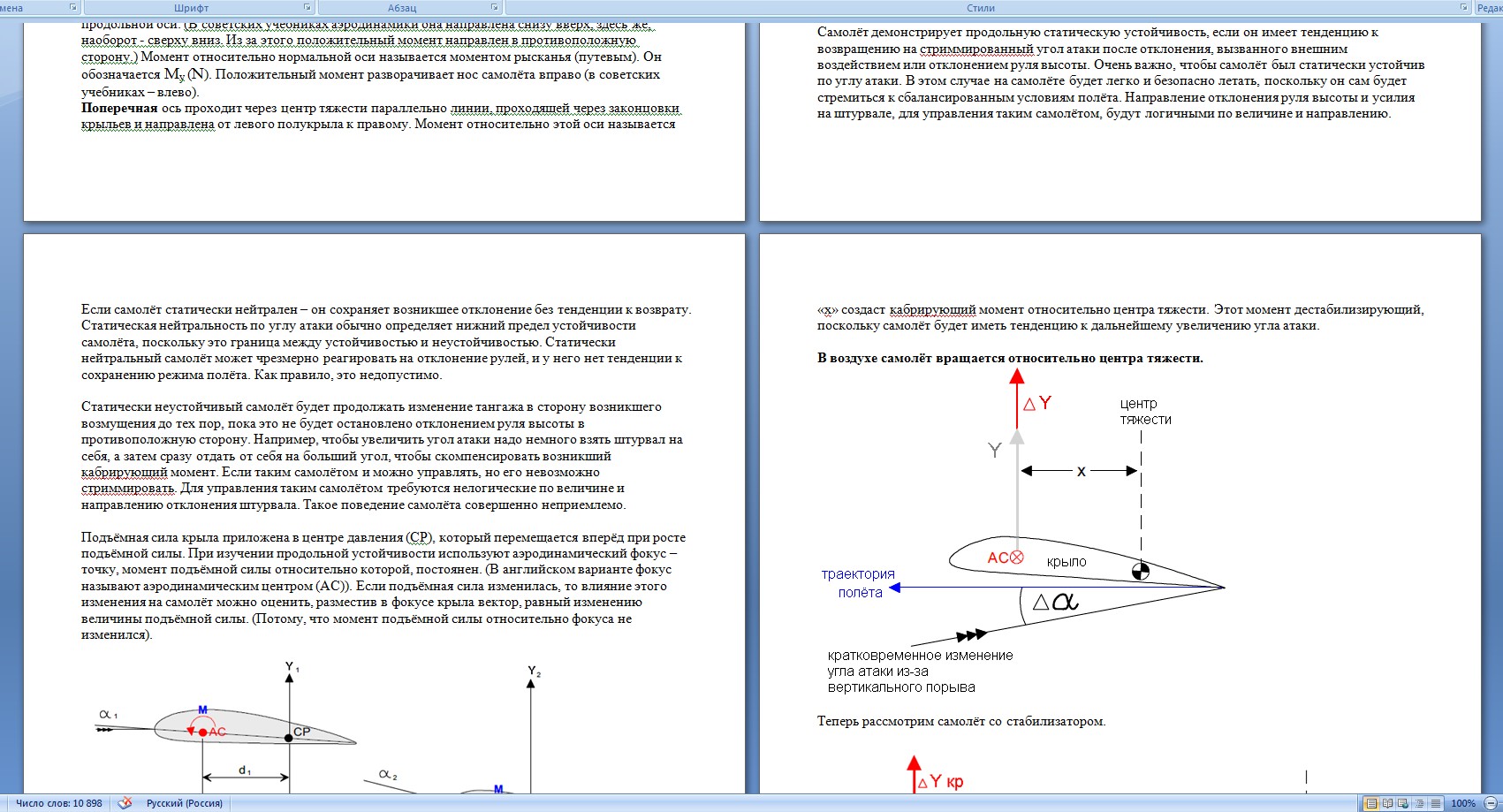The height and width of the screenshot is (812, 1503).
Task: Switch to Outline view
Action: 1419,803
